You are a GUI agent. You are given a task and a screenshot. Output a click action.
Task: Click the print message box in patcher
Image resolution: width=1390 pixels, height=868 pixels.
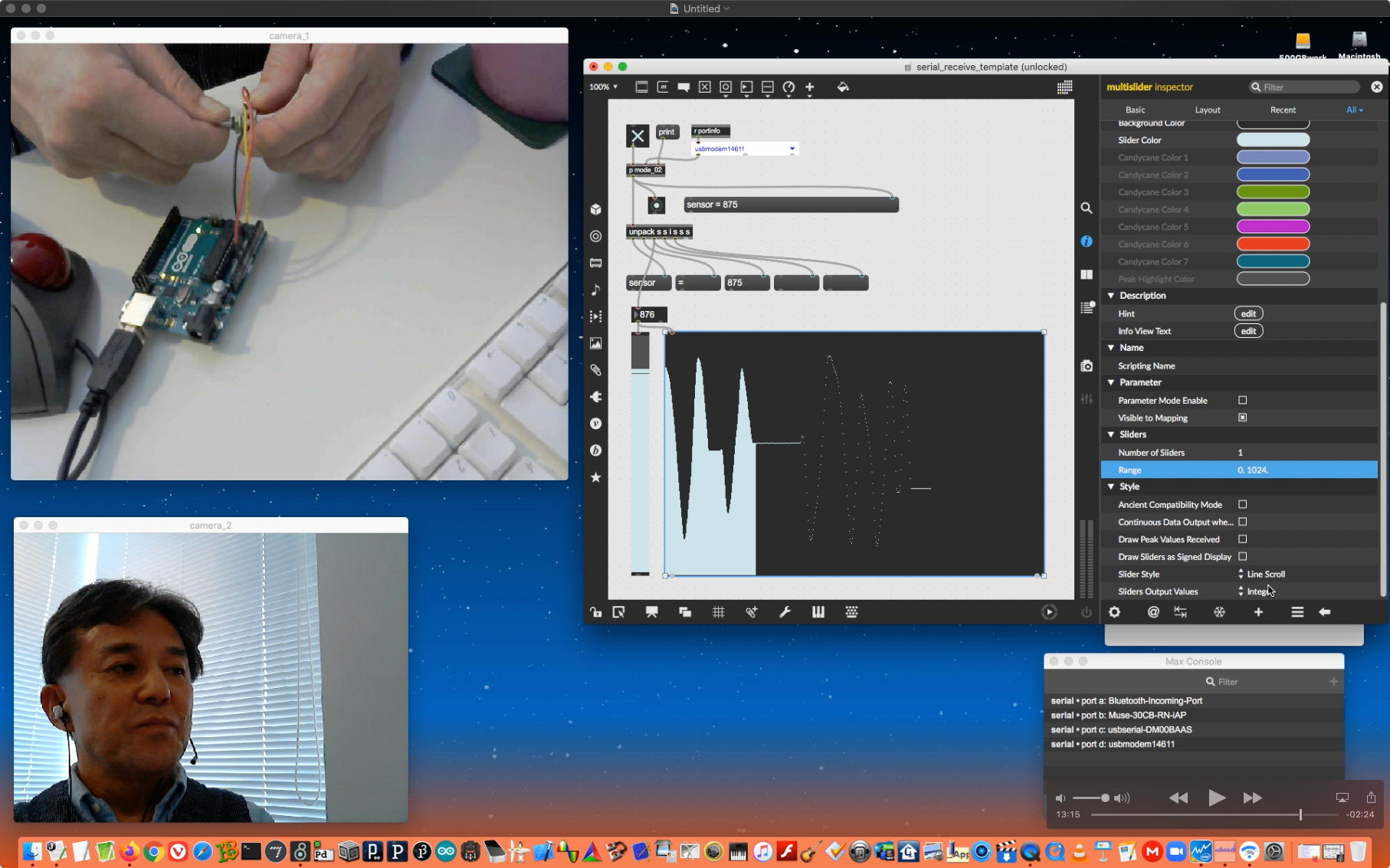point(667,132)
